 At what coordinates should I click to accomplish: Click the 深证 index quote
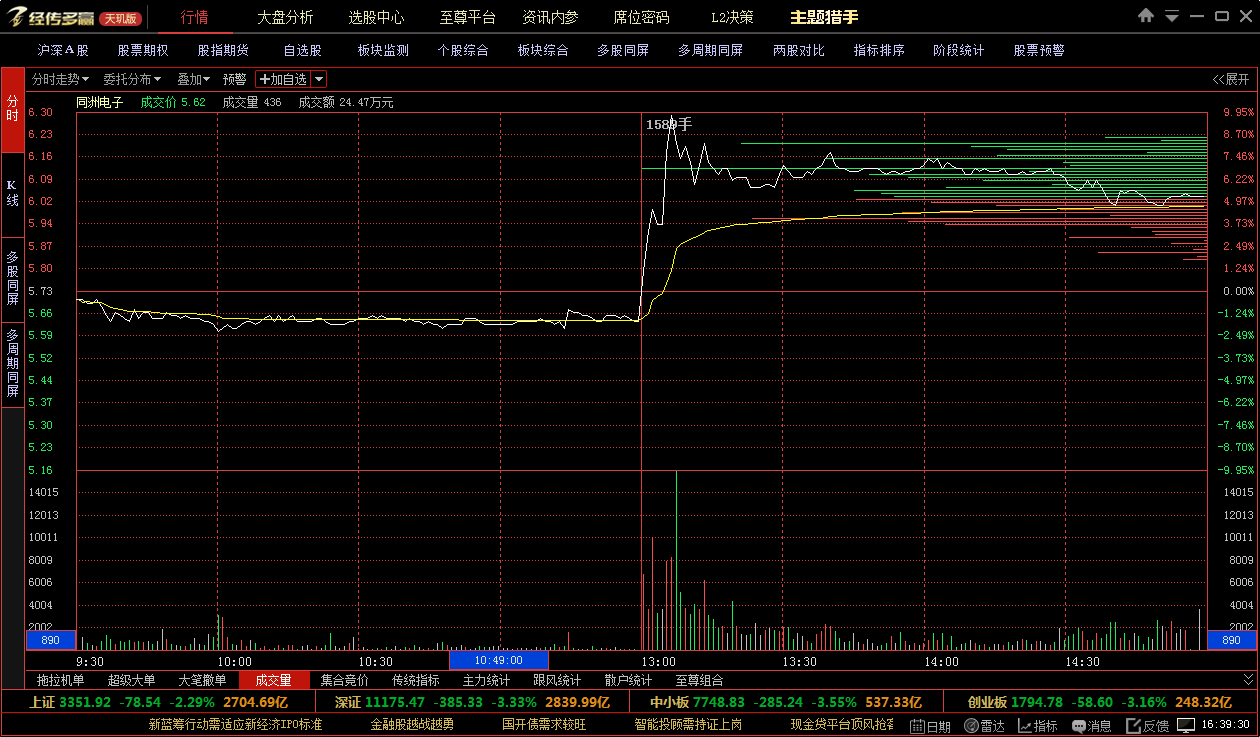472,702
